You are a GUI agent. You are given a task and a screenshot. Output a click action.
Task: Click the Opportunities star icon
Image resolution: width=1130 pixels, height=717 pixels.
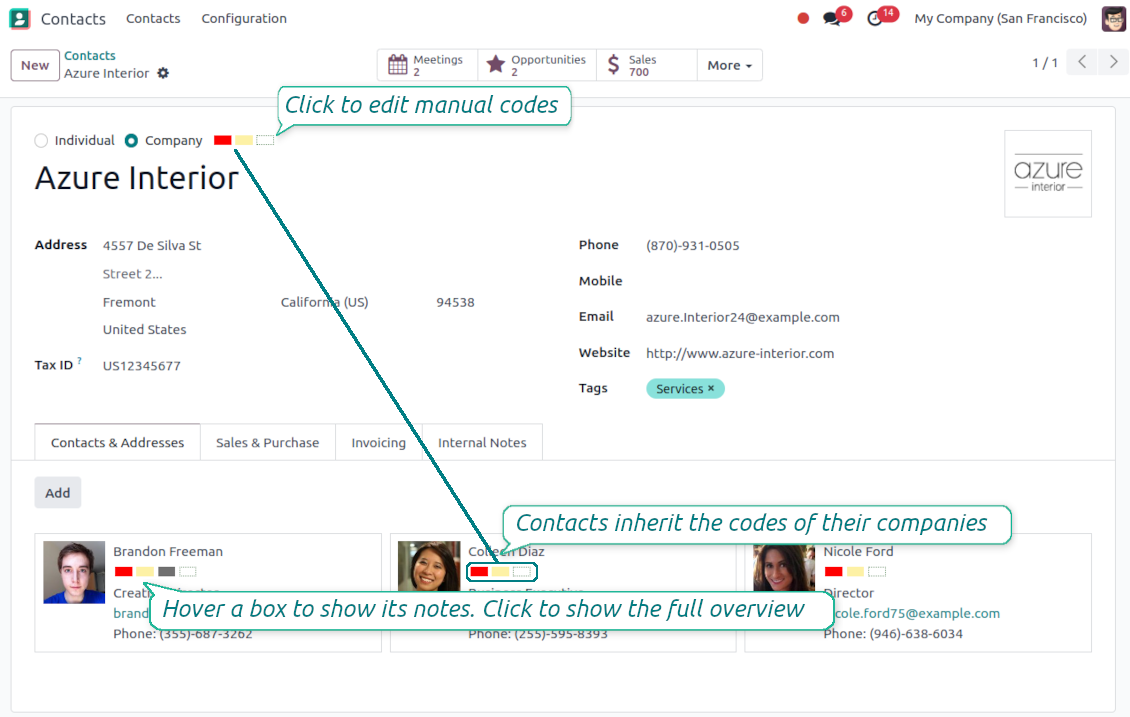(x=495, y=65)
